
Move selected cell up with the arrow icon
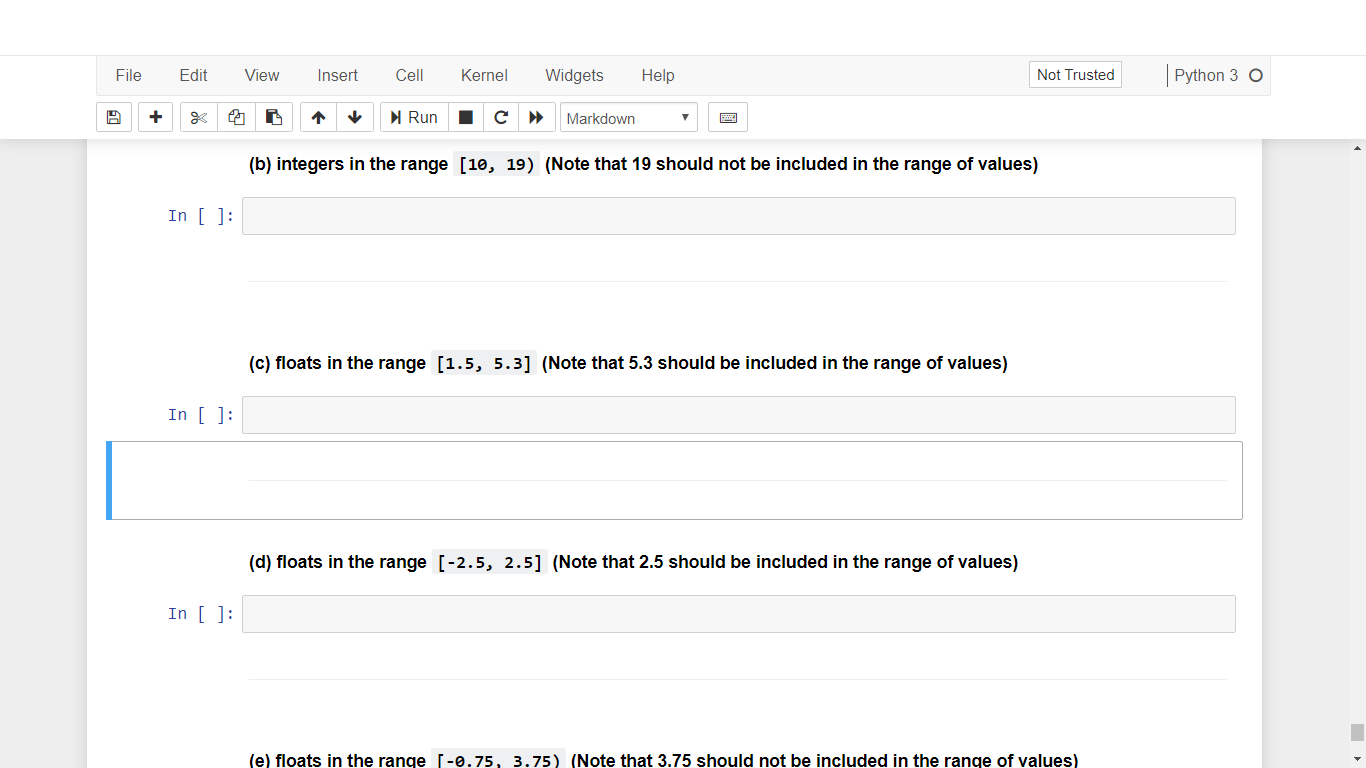(x=318, y=117)
